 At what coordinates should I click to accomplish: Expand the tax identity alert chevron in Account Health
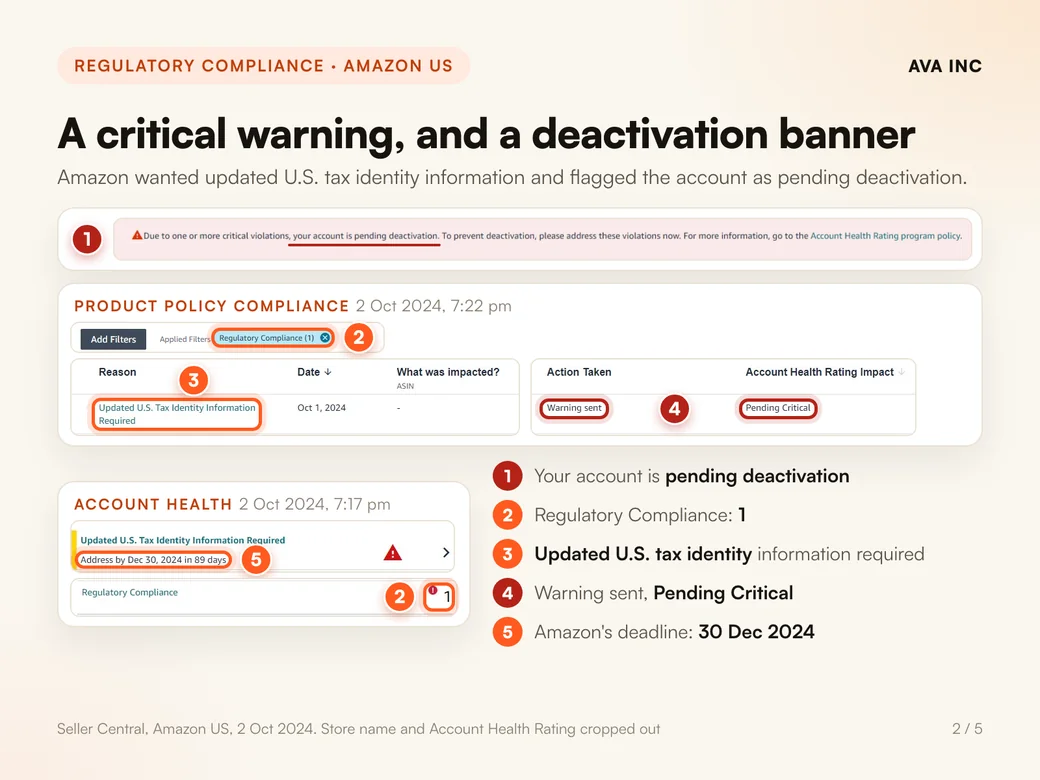tap(446, 552)
